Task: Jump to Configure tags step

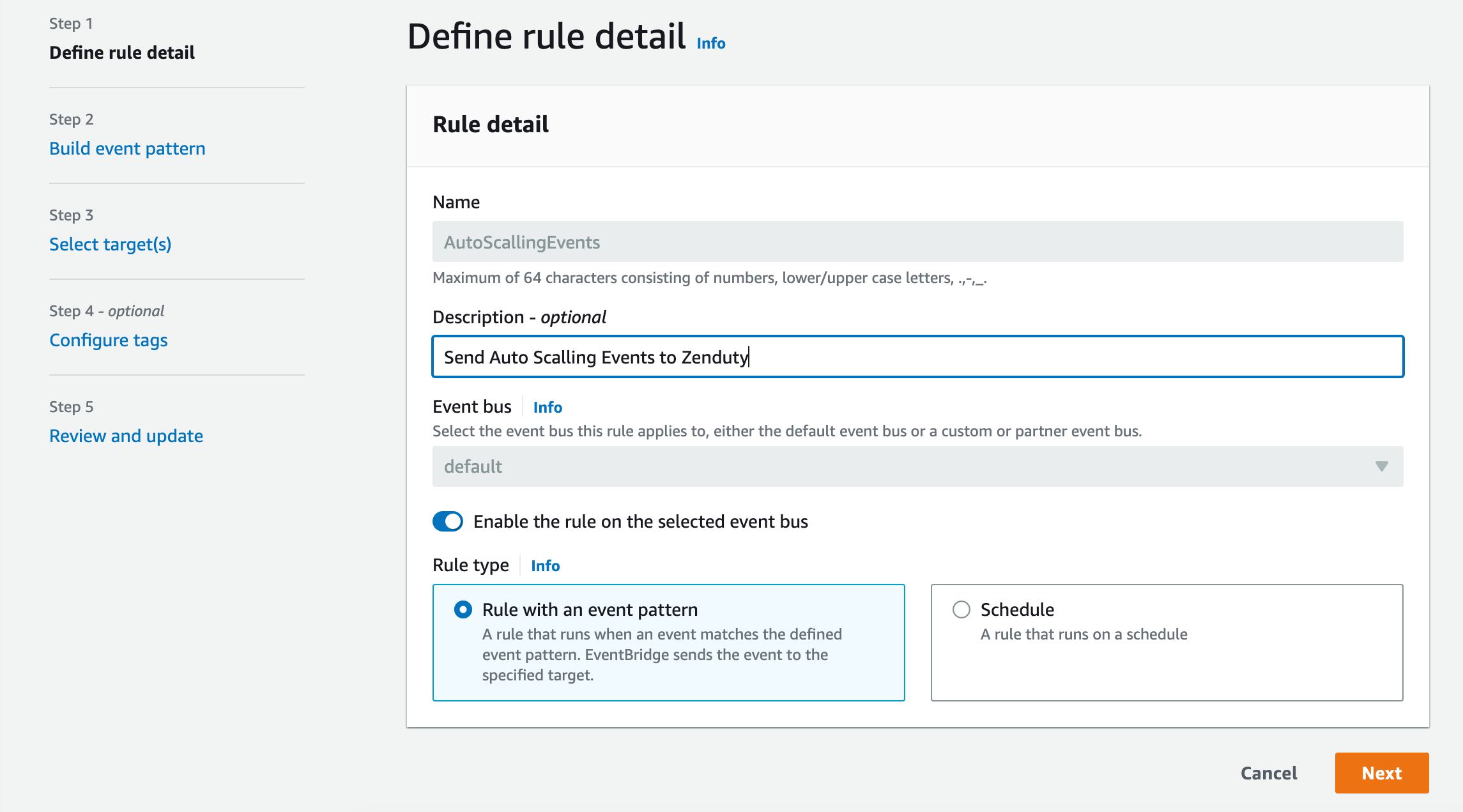Action: click(109, 340)
